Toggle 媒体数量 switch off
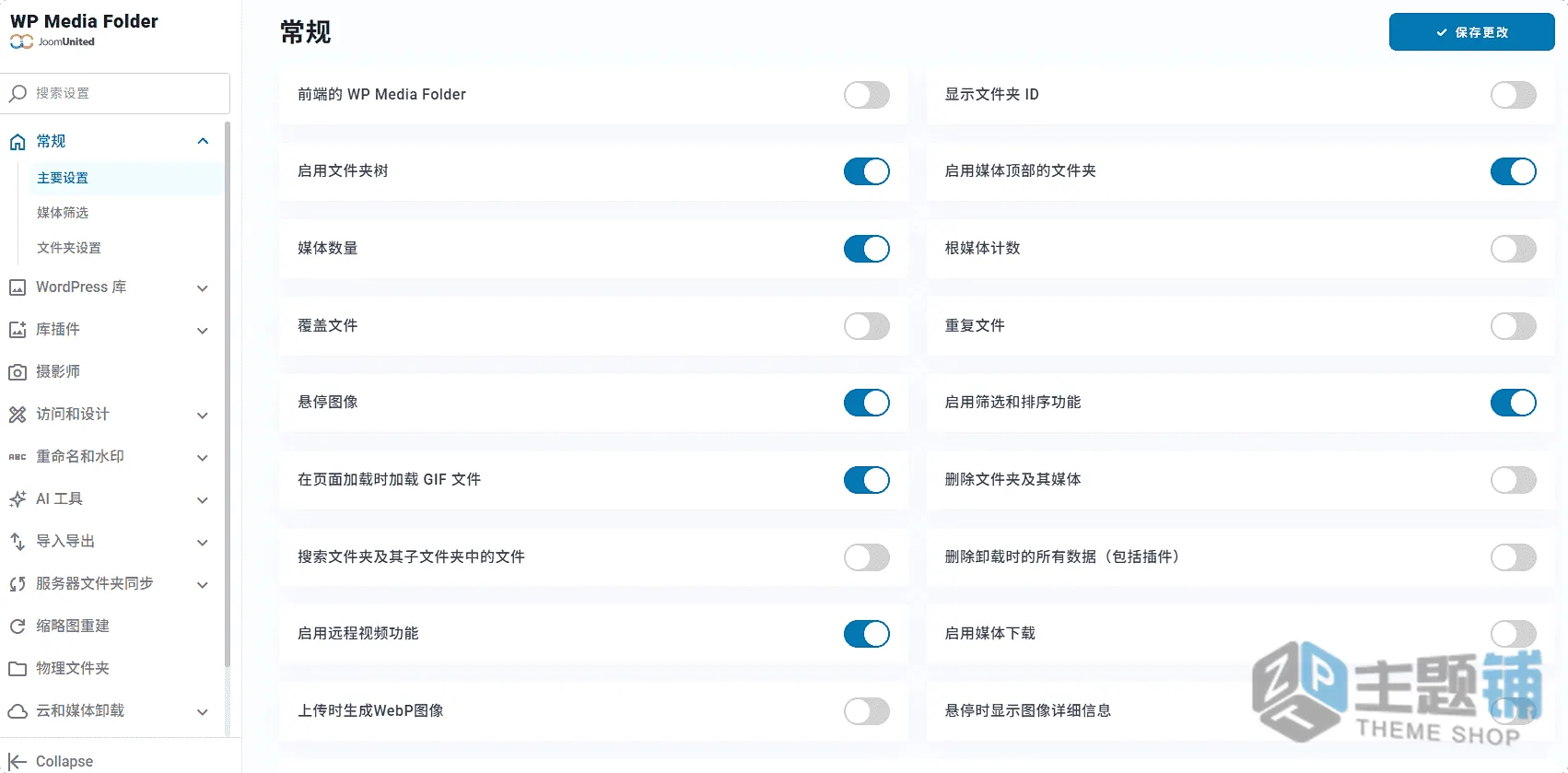 [867, 249]
